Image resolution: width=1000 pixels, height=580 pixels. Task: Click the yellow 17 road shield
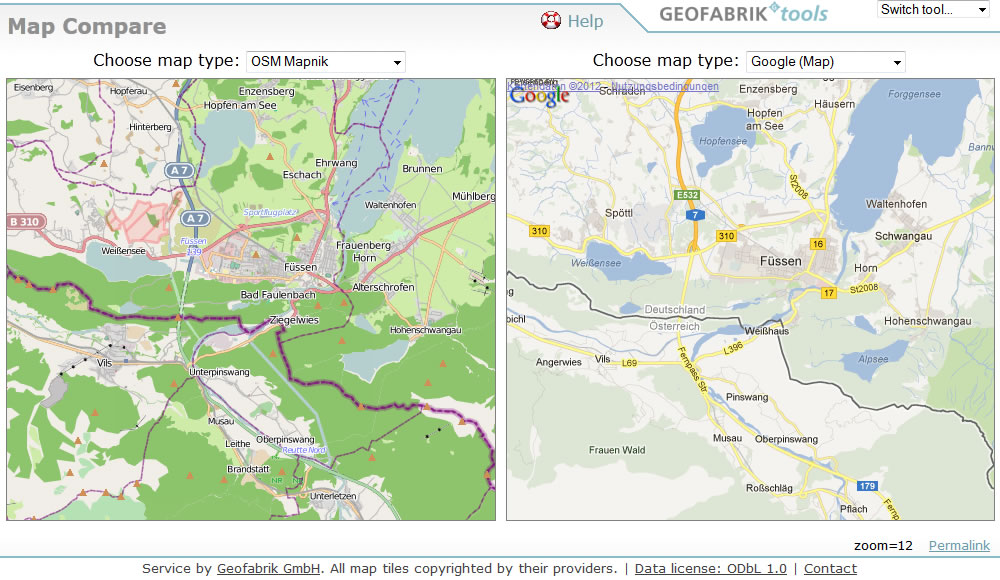point(828,292)
